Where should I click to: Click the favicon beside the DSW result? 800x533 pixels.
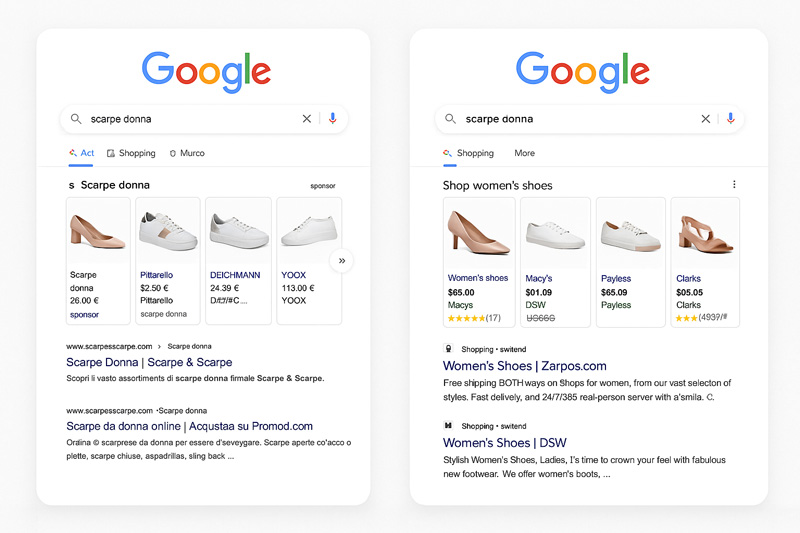coord(448,425)
